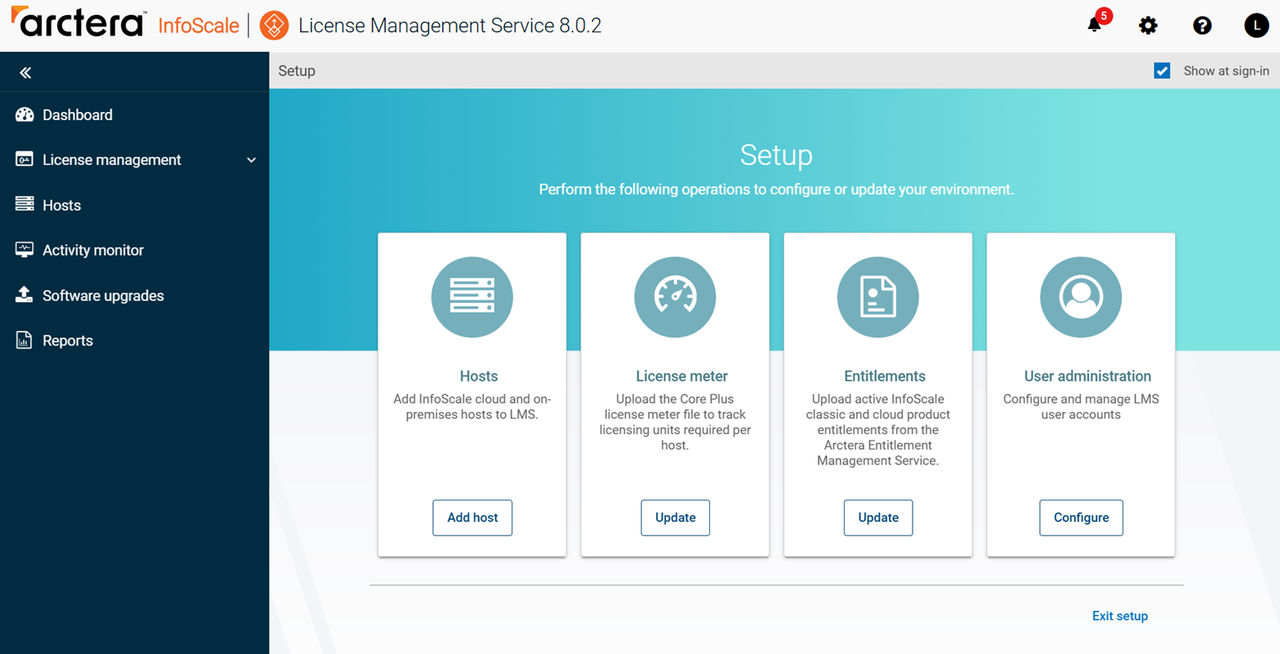Go to Hosts in the sidebar
Viewport: 1280px width, 654px height.
click(62, 205)
